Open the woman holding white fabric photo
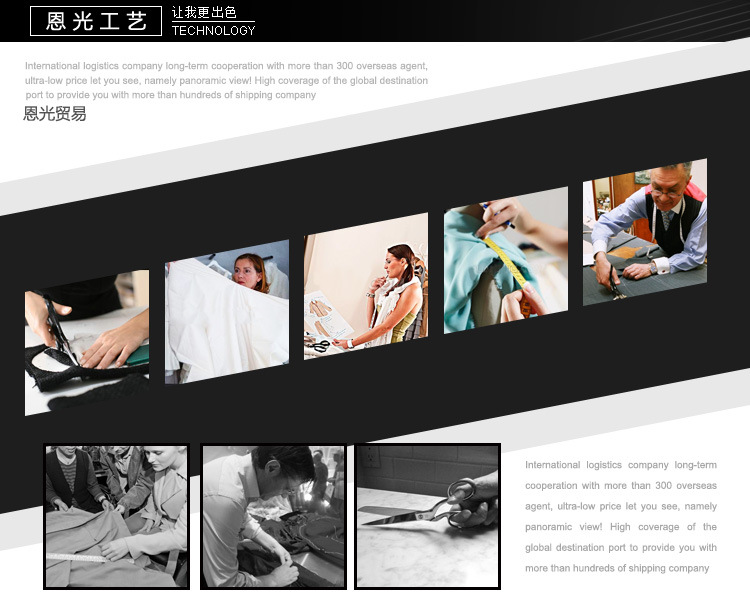 227,310
